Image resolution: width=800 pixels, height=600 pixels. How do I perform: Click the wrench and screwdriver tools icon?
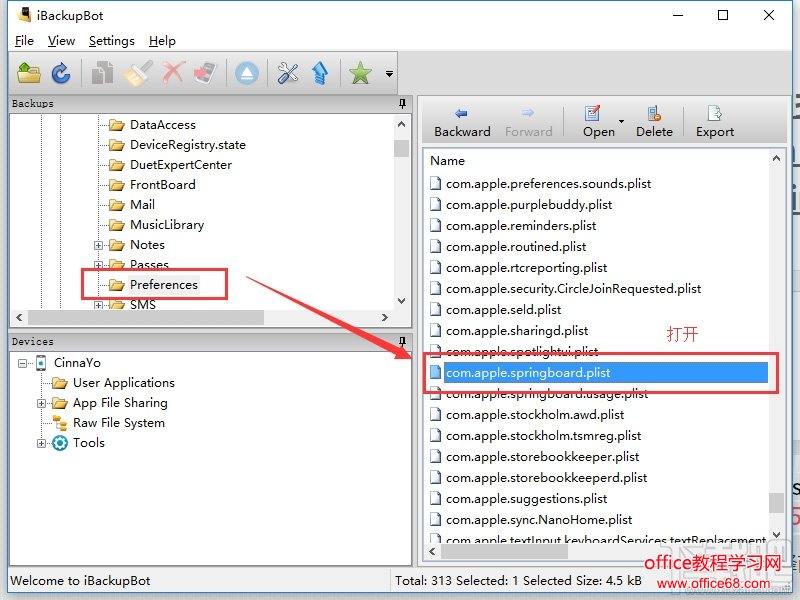pos(288,73)
